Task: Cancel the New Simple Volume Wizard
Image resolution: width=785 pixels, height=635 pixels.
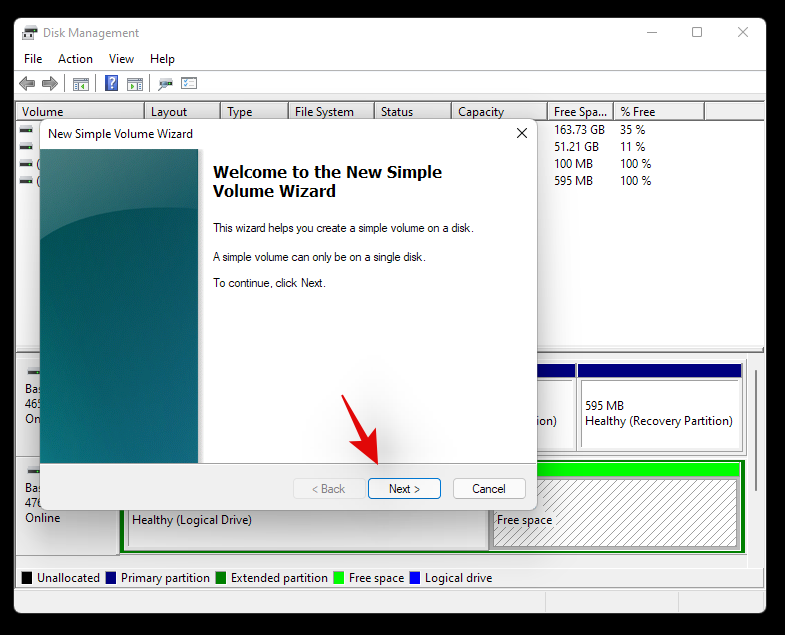Action: [x=489, y=489]
